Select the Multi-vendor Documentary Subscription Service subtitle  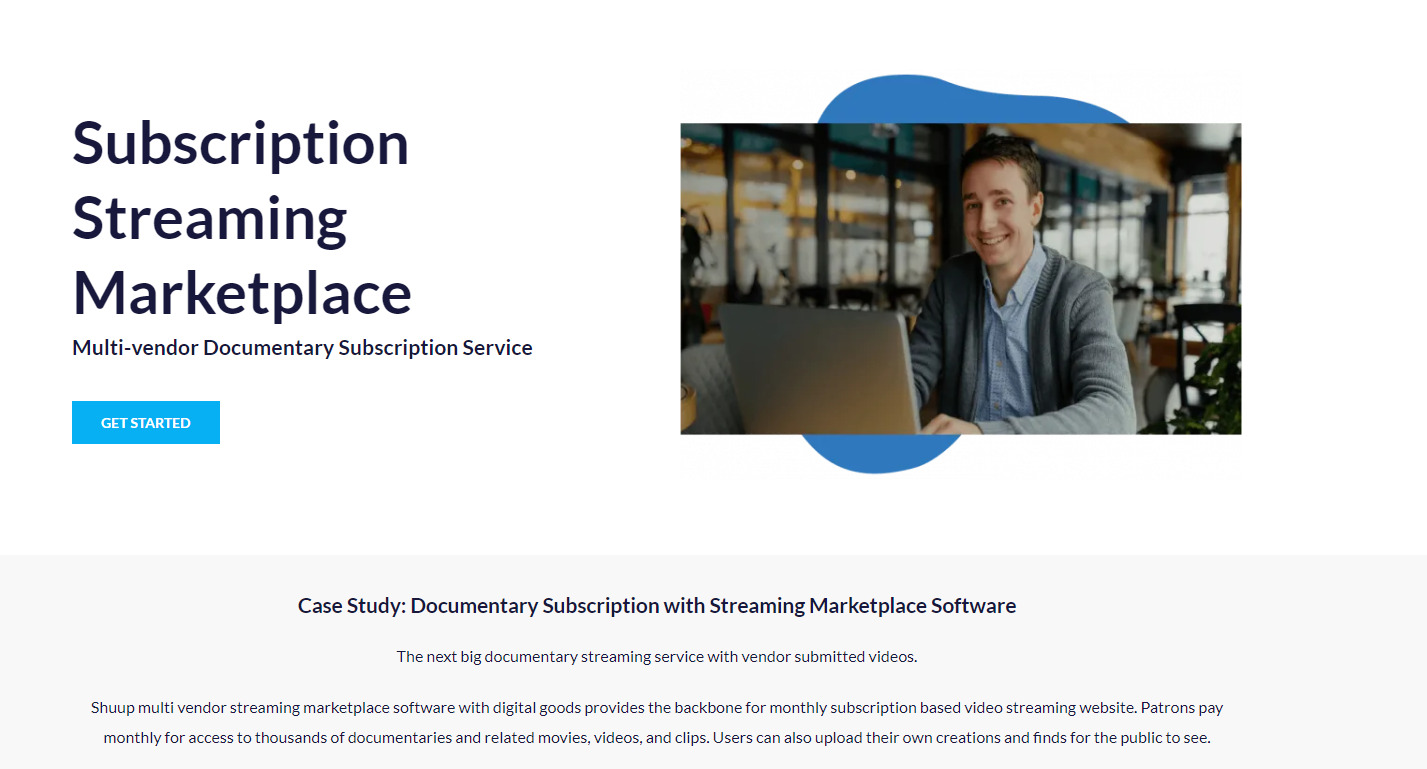(302, 348)
